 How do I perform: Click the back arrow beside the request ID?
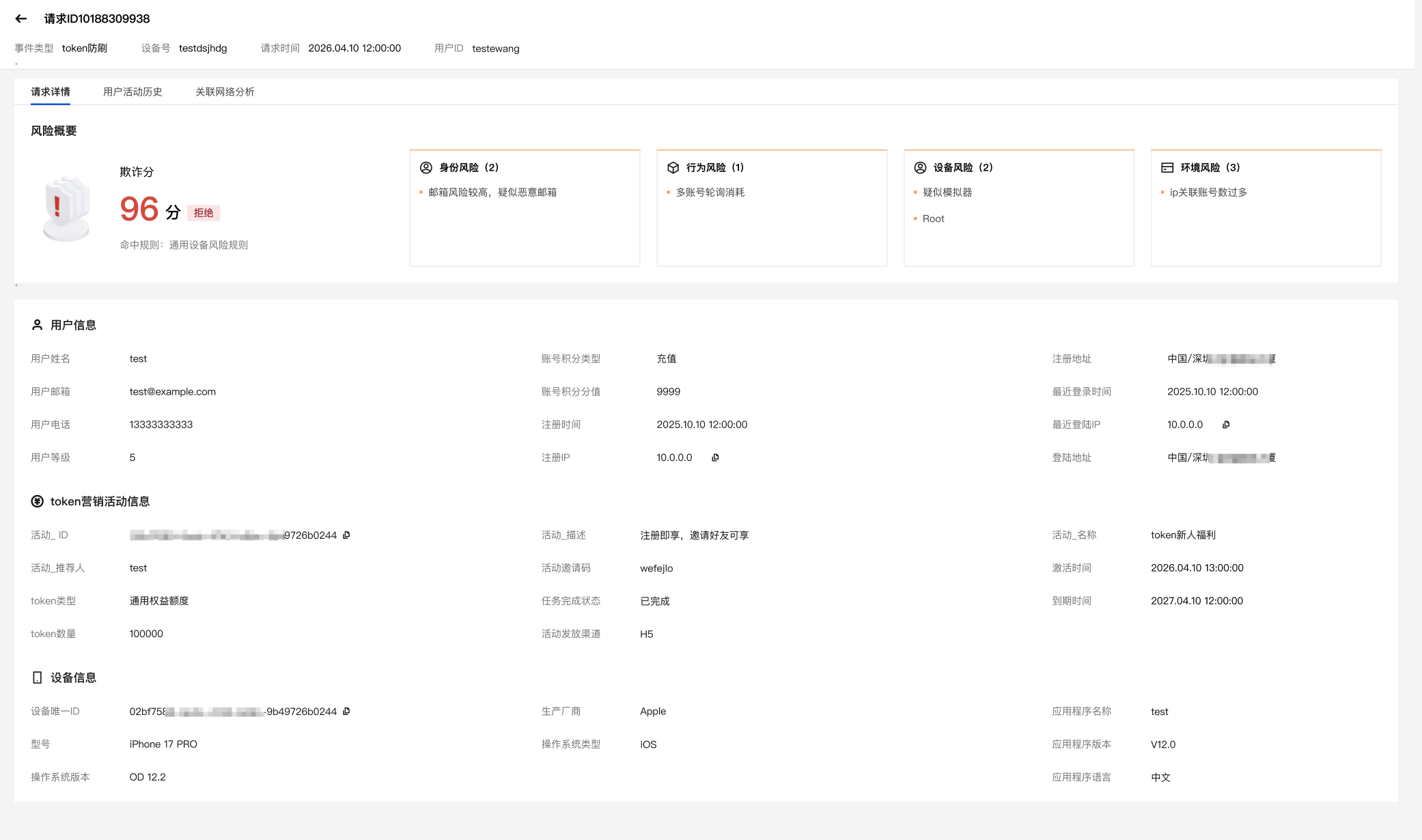click(x=21, y=19)
